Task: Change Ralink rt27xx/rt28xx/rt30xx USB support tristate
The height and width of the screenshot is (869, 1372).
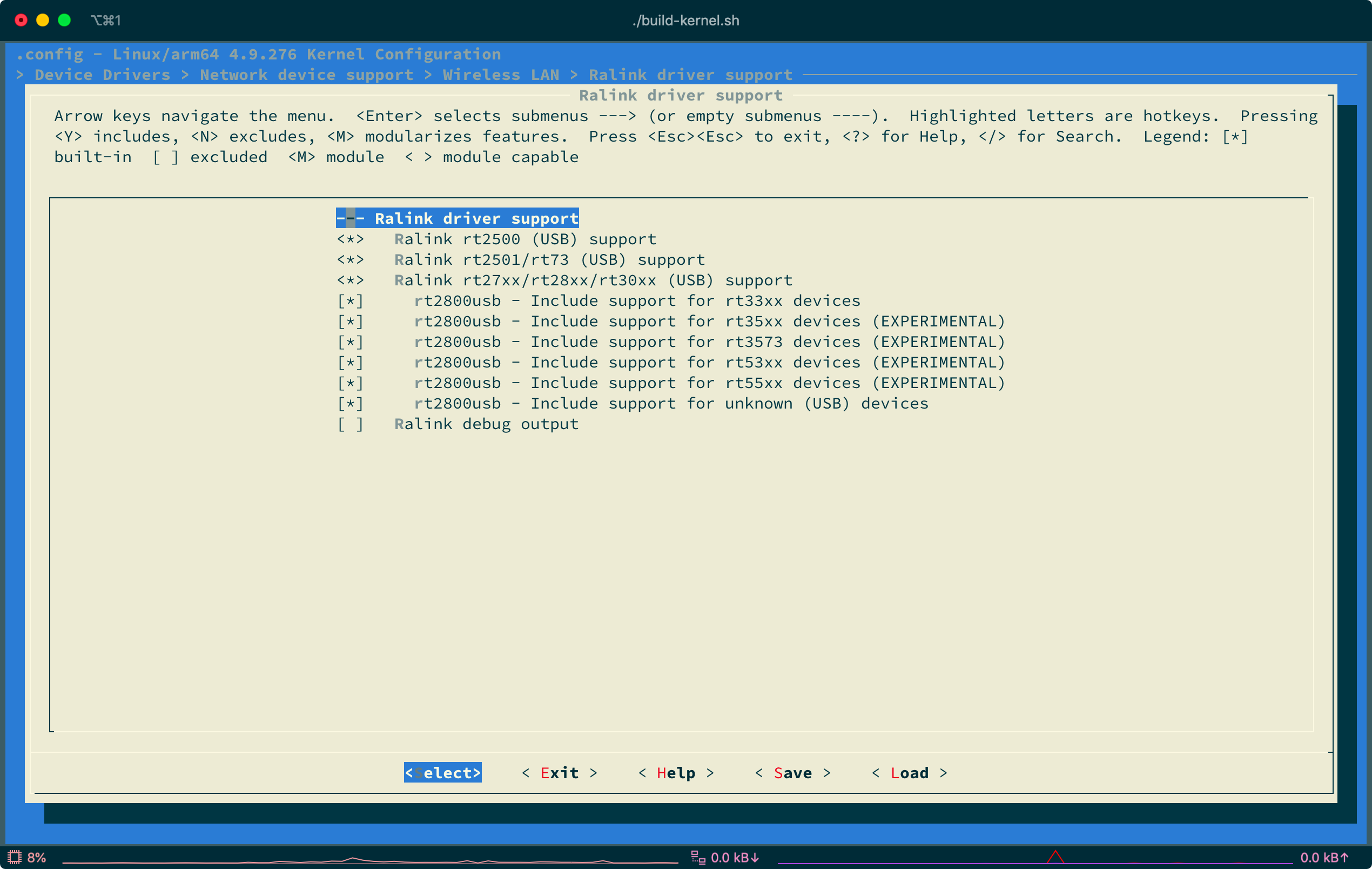Action: click(350, 280)
